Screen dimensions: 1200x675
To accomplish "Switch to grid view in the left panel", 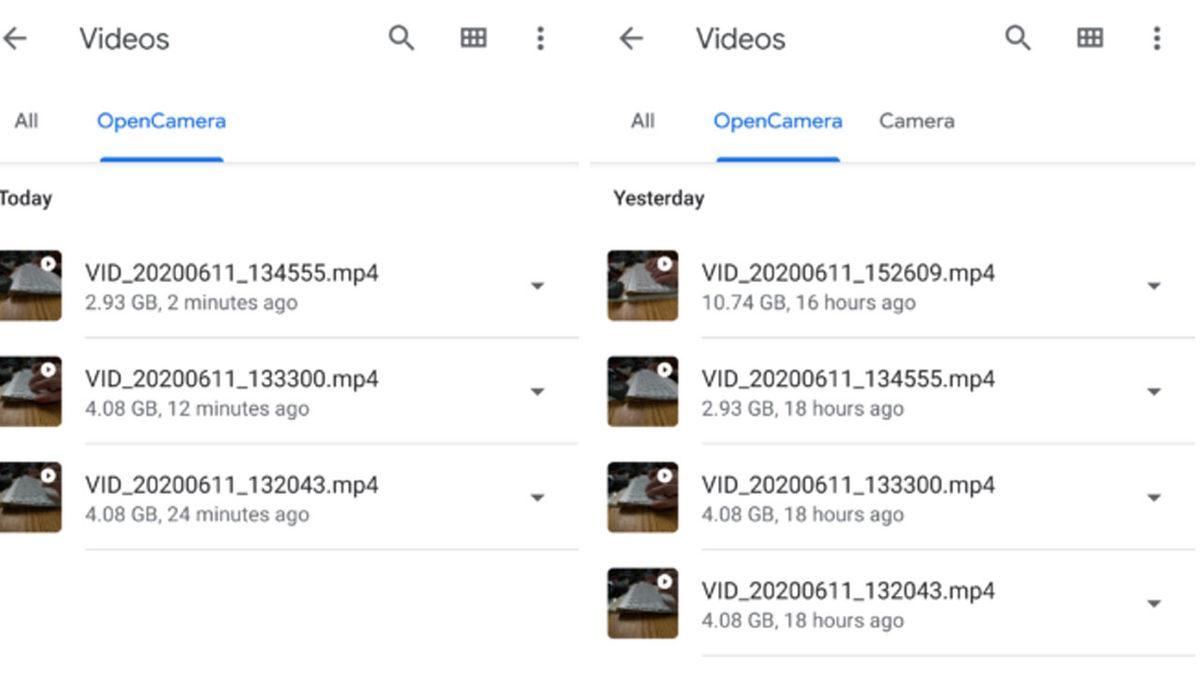I will click(473, 39).
